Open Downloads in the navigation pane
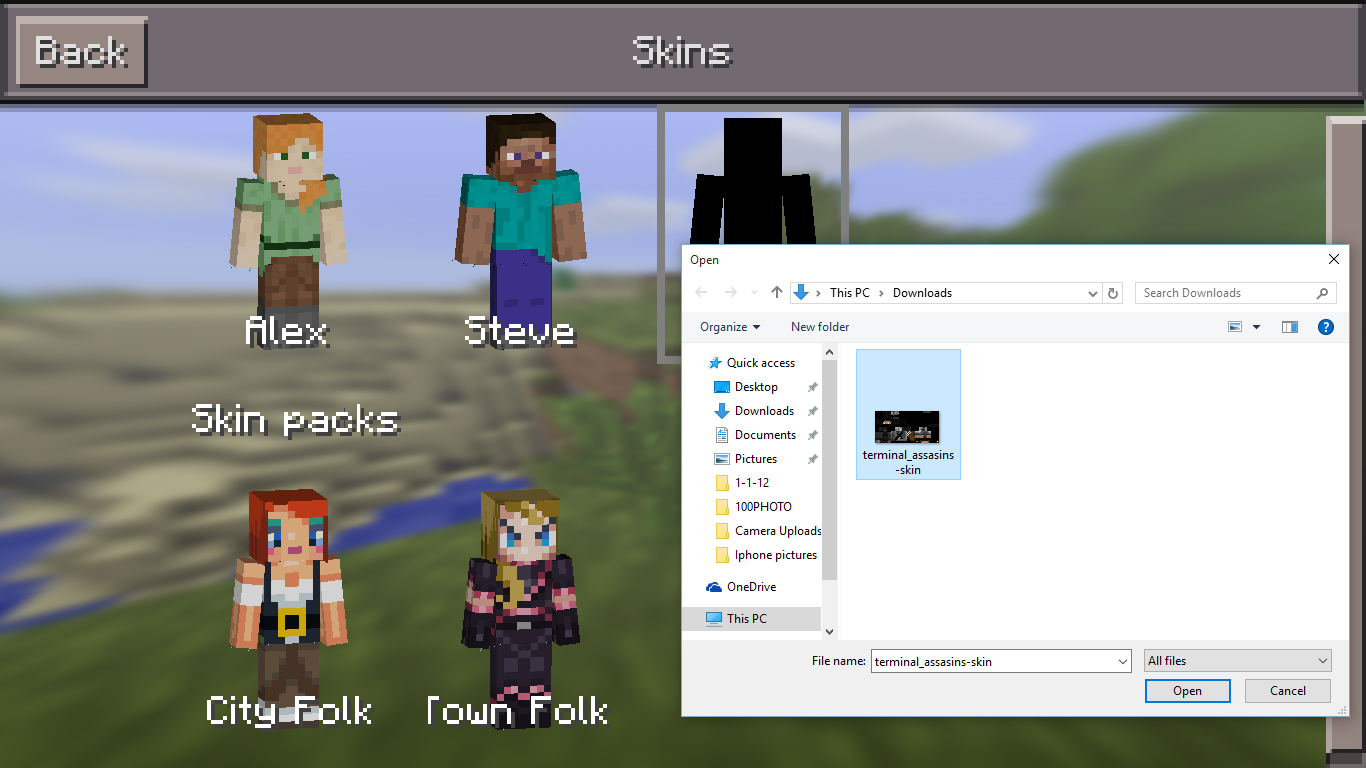 (x=764, y=411)
